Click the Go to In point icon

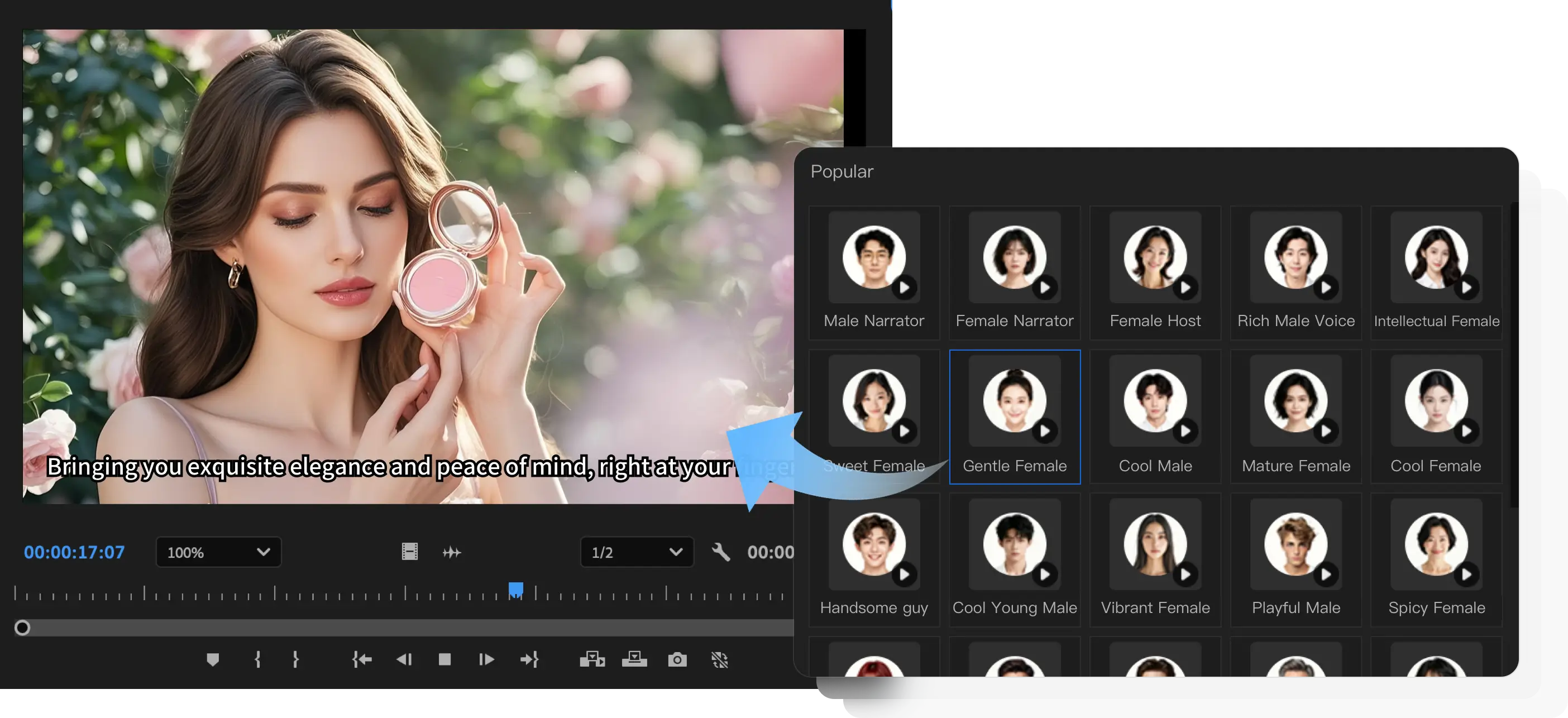coord(362,659)
